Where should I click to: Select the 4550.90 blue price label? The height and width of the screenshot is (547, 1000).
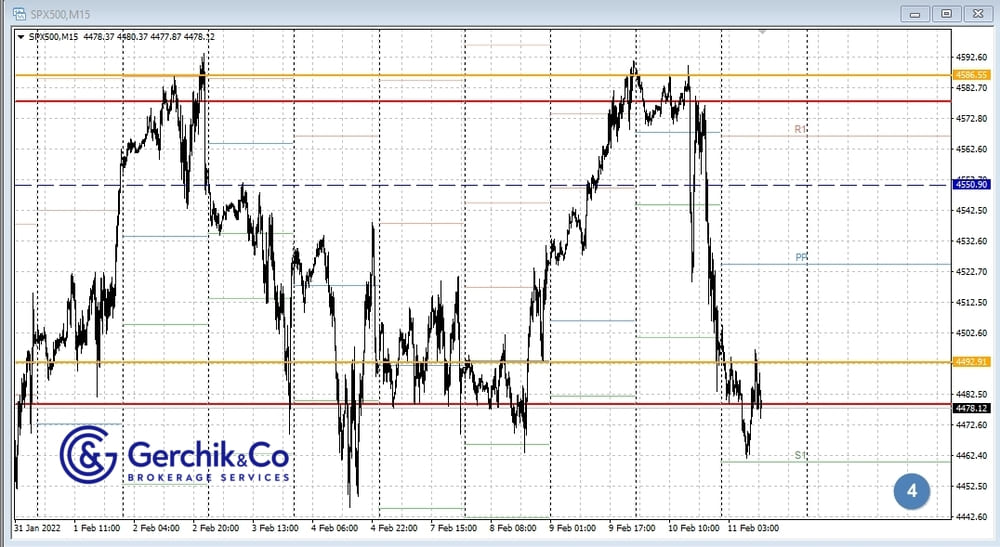coord(971,185)
